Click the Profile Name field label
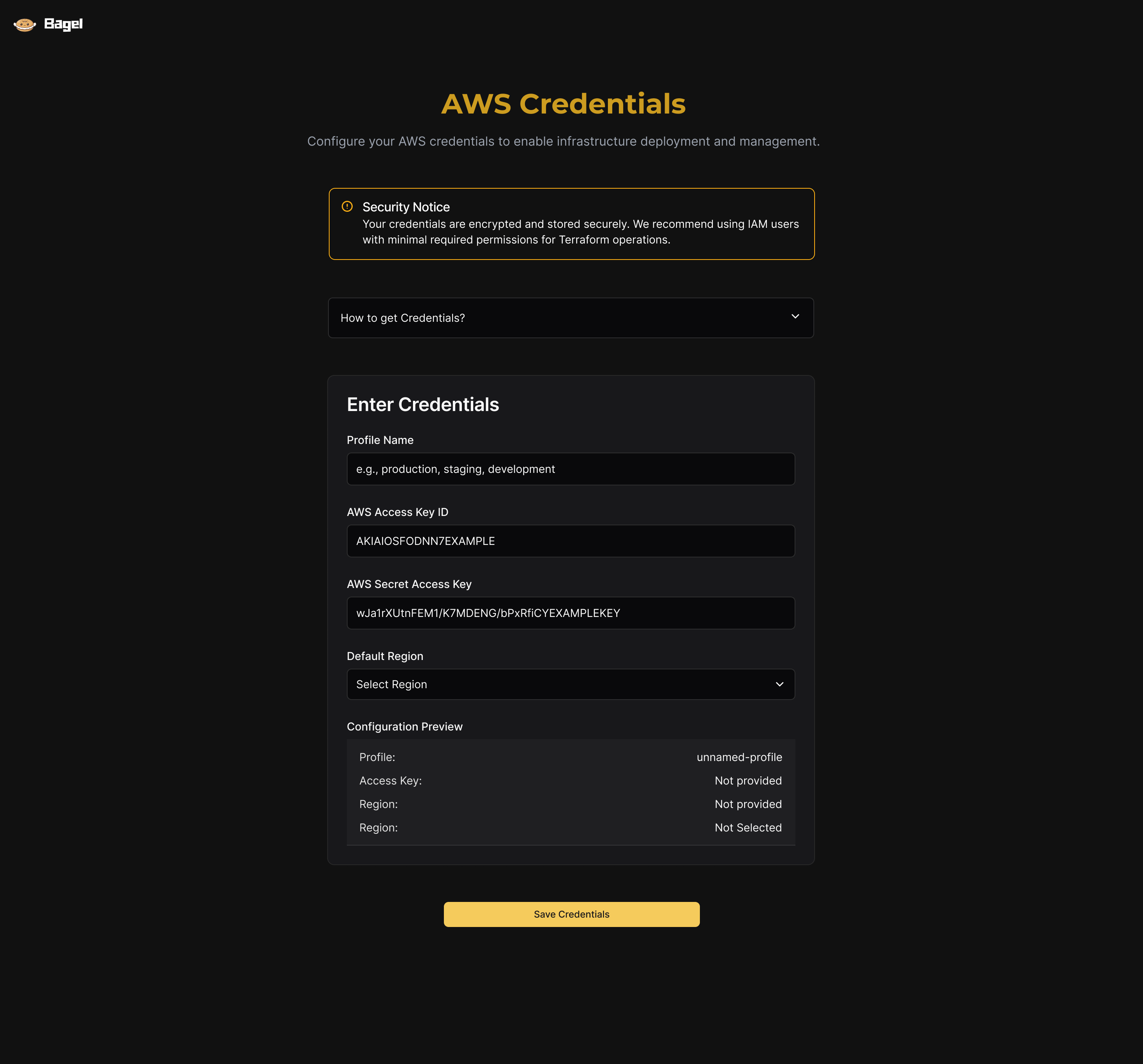Screen dimensions: 1143x1064 pos(380,440)
